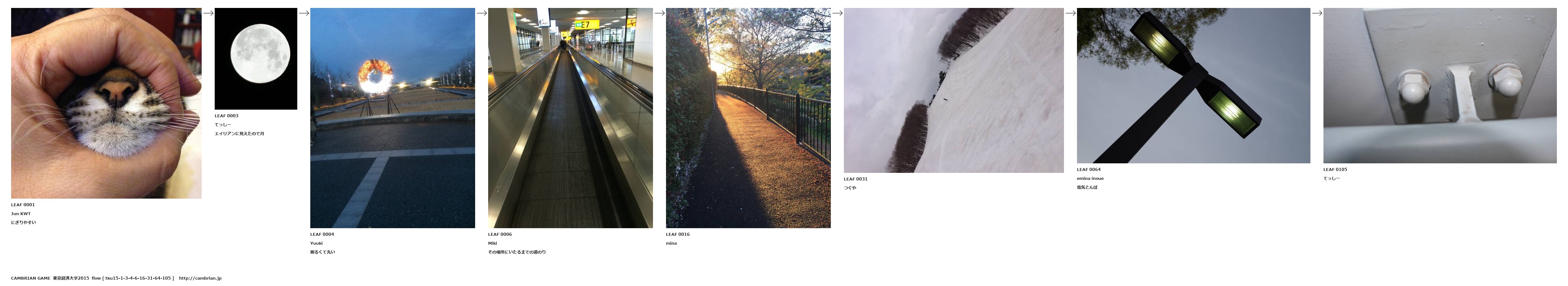
Task: View the white bolts photo LEAF 0105
Action: pyautogui.click(x=1440, y=85)
